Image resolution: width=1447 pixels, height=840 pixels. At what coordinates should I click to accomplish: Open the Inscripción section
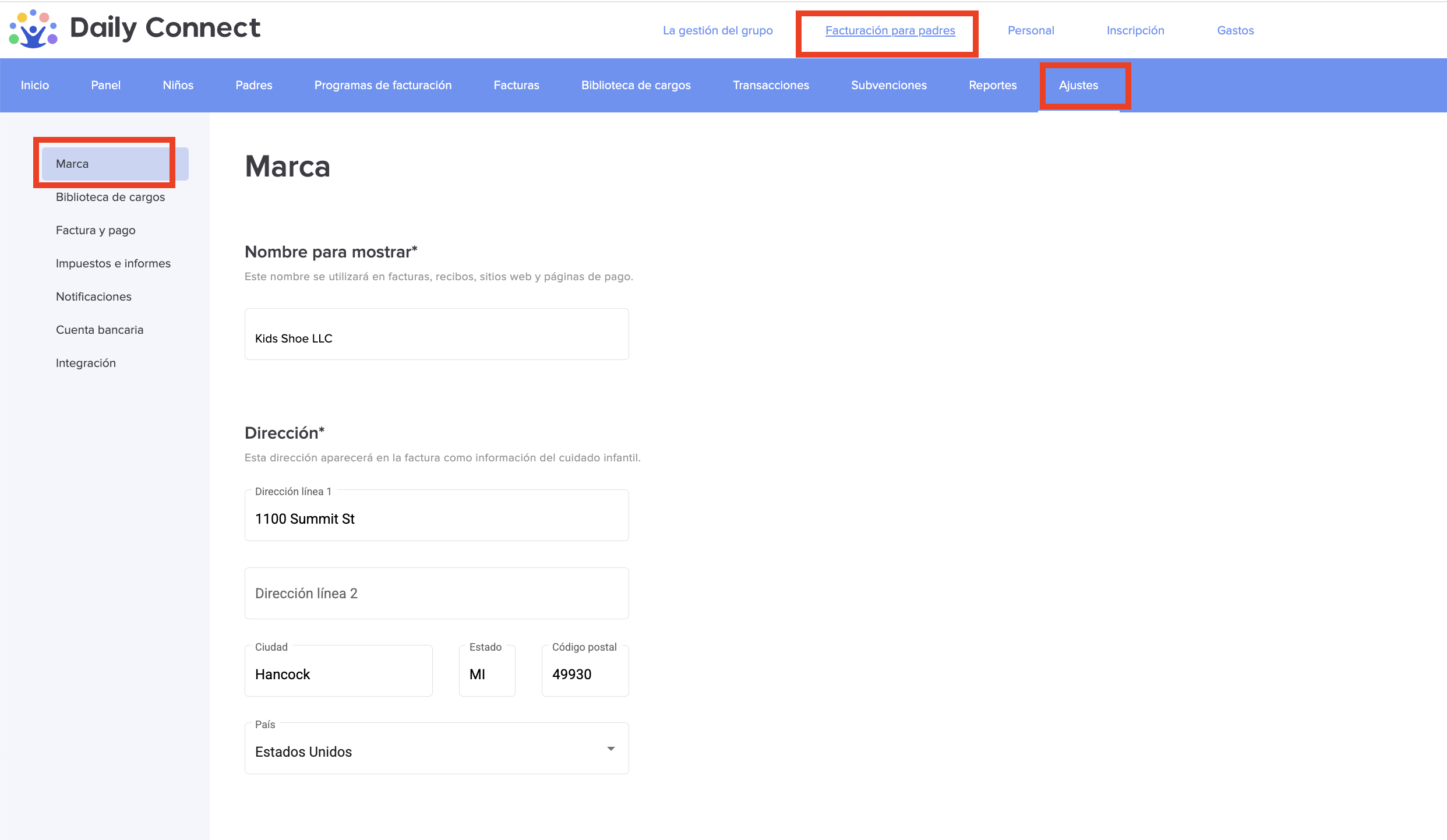pyautogui.click(x=1135, y=30)
